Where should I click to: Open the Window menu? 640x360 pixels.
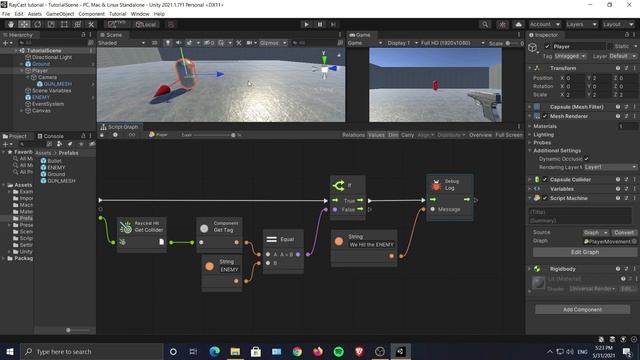140,14
